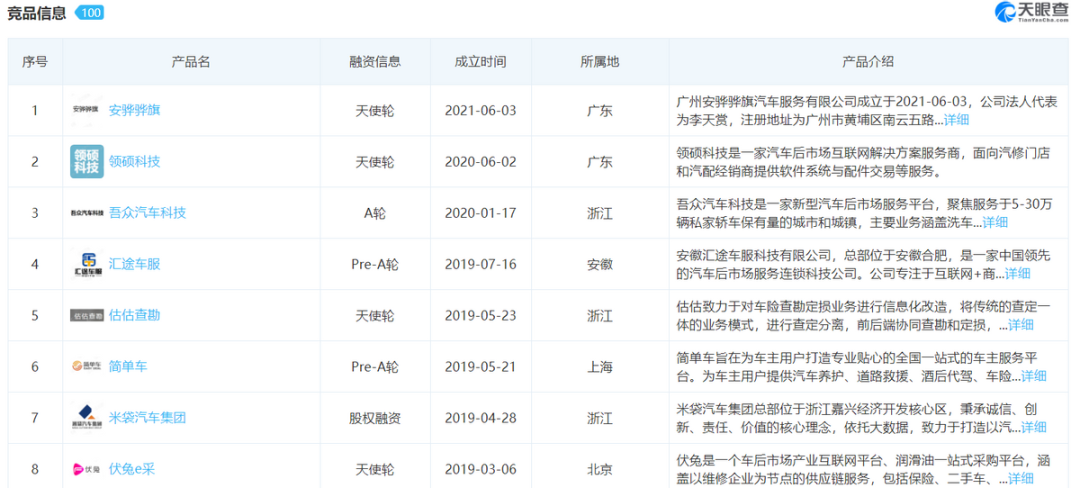Viewport: 1080px width, 488px height.
Task: Open the 伏兔e采 product link
Action: [132, 469]
